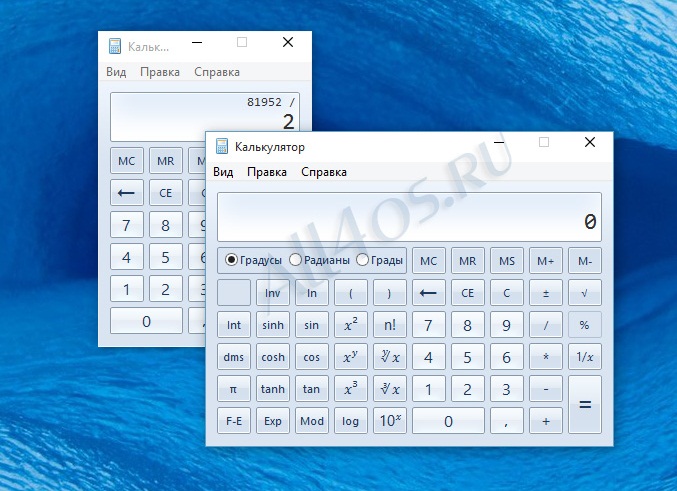This screenshot has height=491, width=677.
Task: Click the cosh button
Action: click(272, 357)
